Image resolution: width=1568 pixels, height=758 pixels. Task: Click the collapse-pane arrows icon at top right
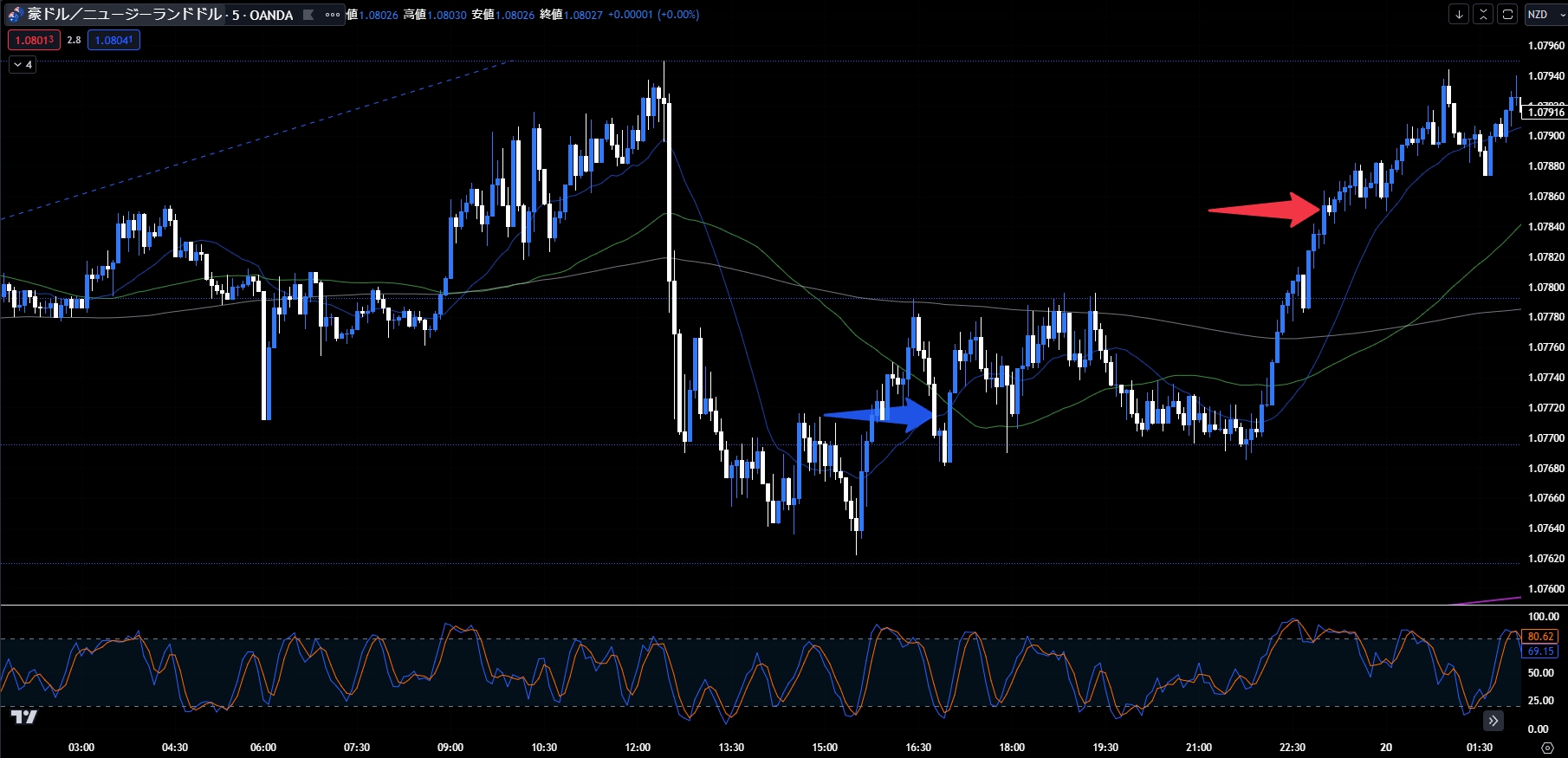click(1483, 15)
